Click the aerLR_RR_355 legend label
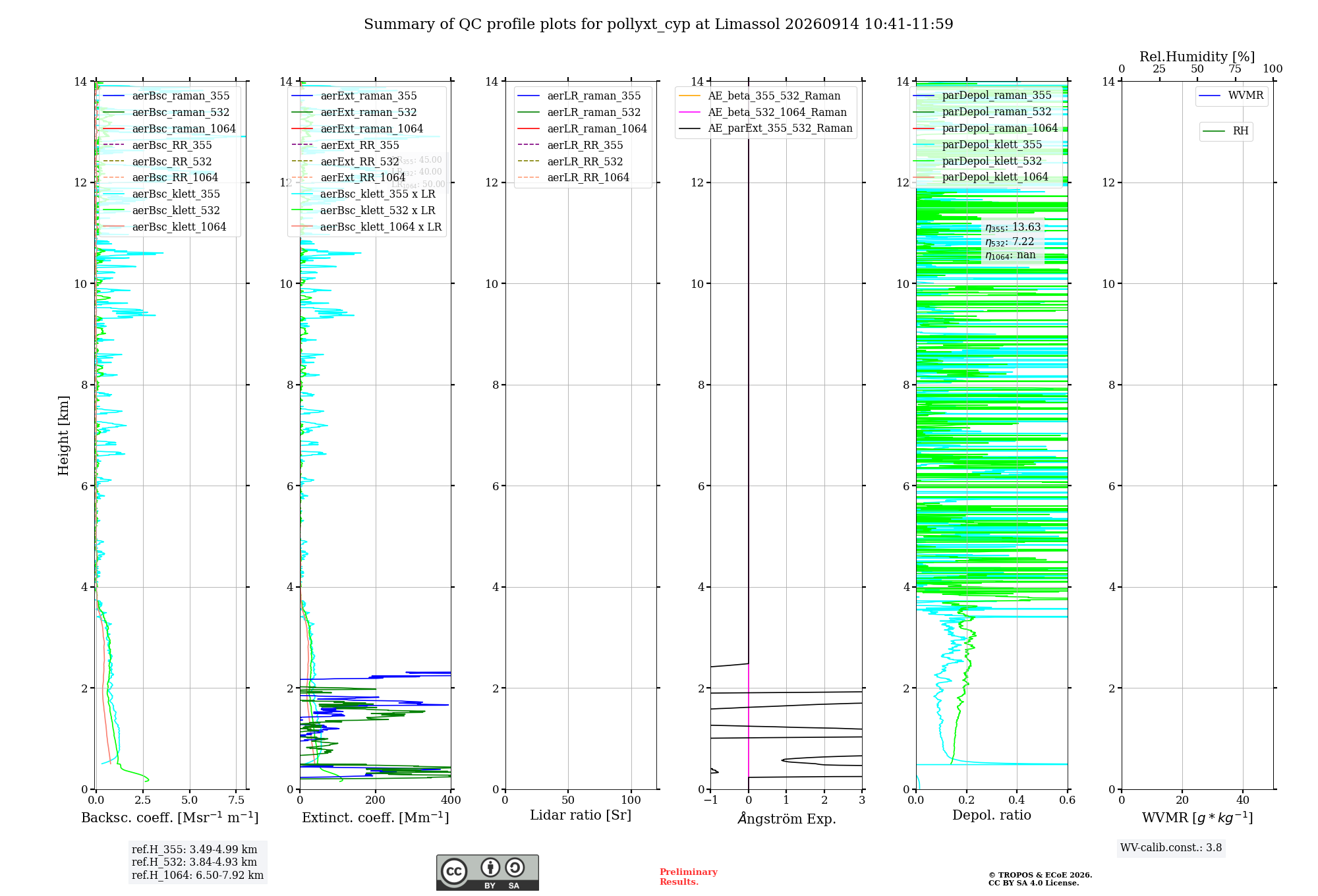Image resolution: width=1318 pixels, height=896 pixels. point(585,146)
